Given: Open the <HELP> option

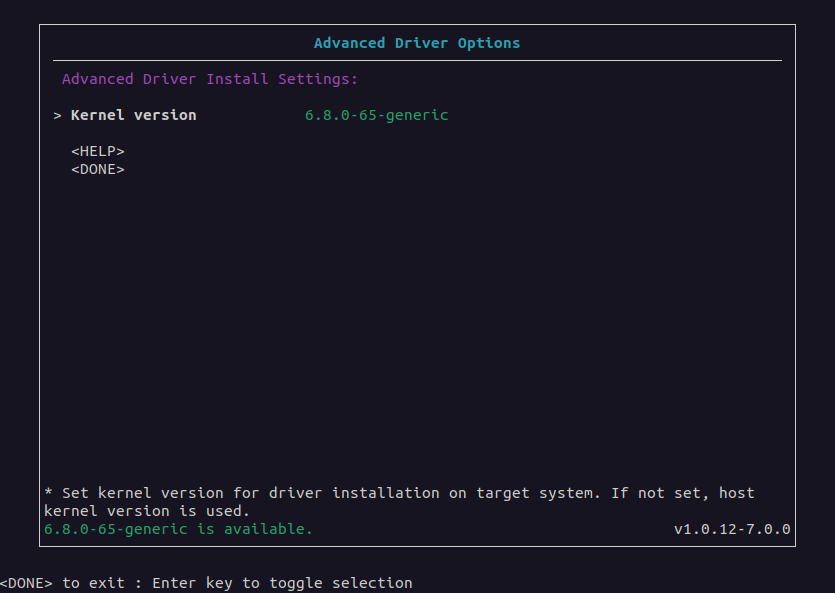Looking at the screenshot, I should tap(98, 152).
